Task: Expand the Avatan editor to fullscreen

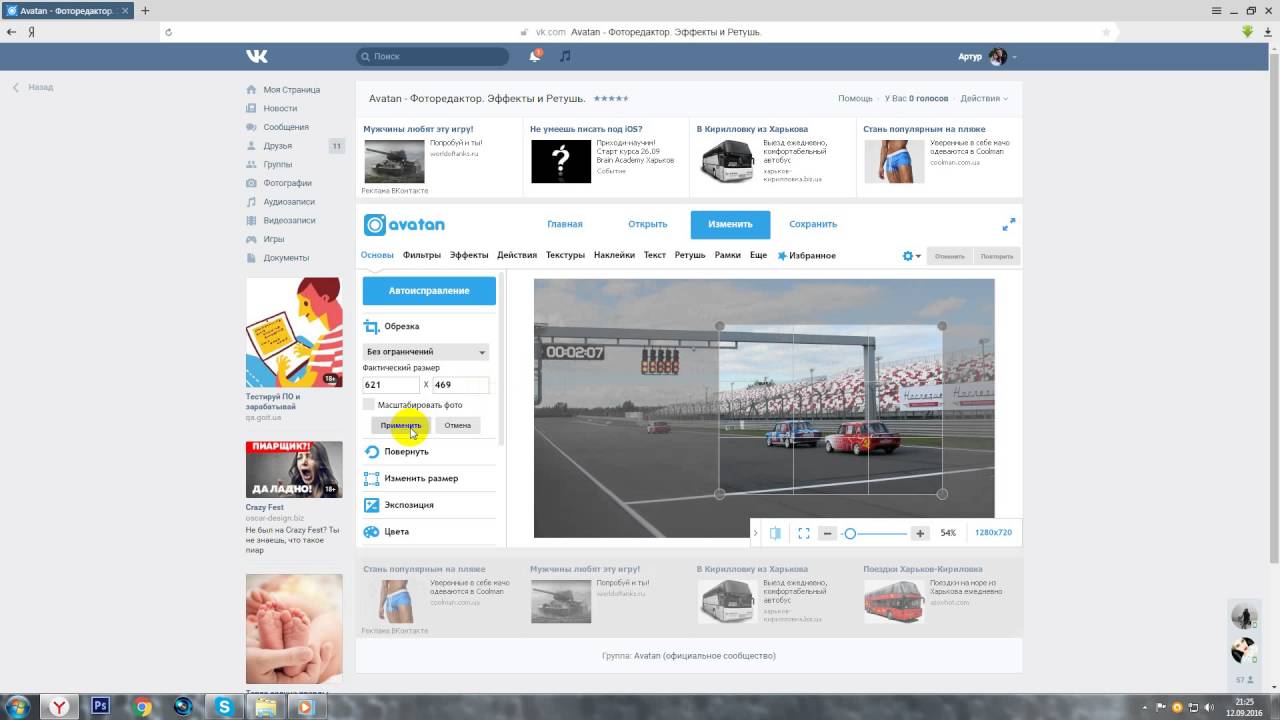Action: [1008, 224]
